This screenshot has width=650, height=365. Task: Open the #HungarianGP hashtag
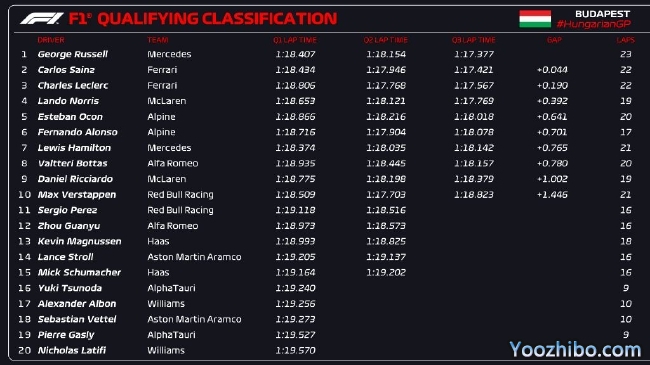pyautogui.click(x=593, y=24)
